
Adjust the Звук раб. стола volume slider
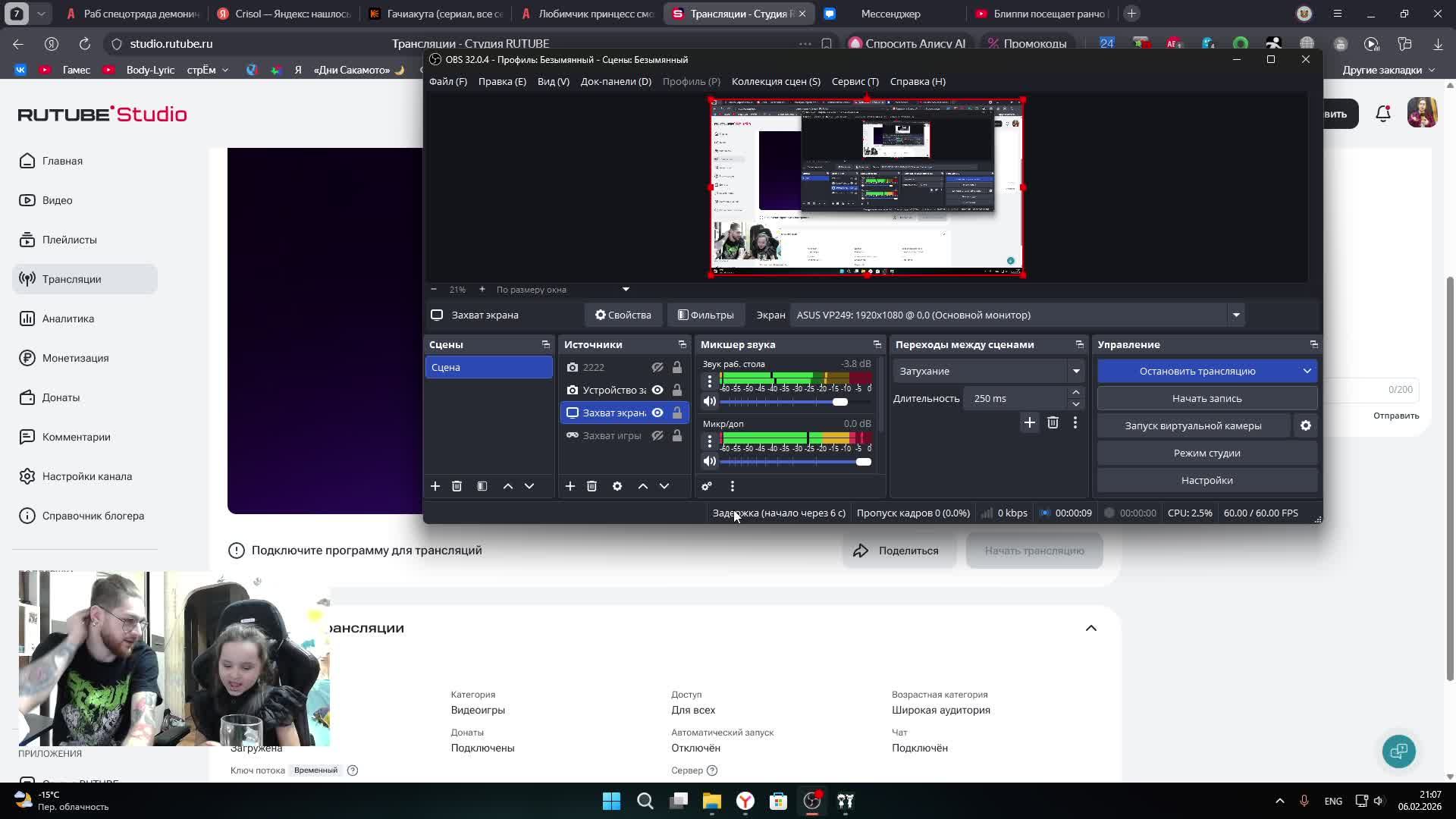click(839, 402)
